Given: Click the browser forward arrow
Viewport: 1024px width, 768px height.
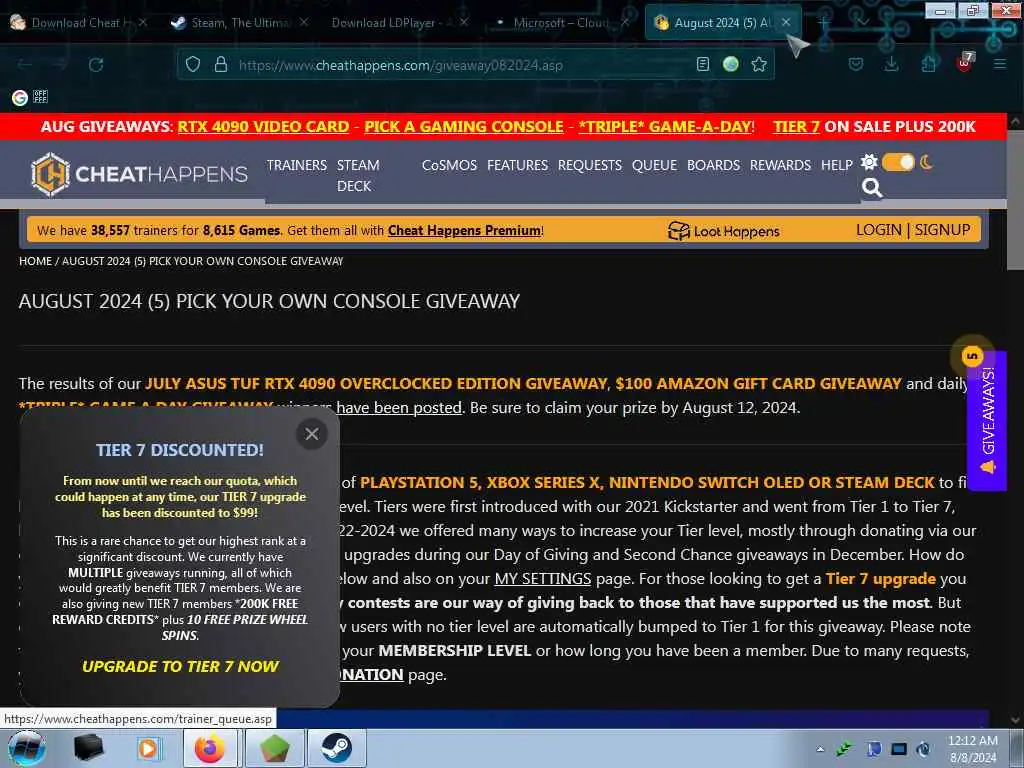Looking at the screenshot, I should [x=60, y=65].
